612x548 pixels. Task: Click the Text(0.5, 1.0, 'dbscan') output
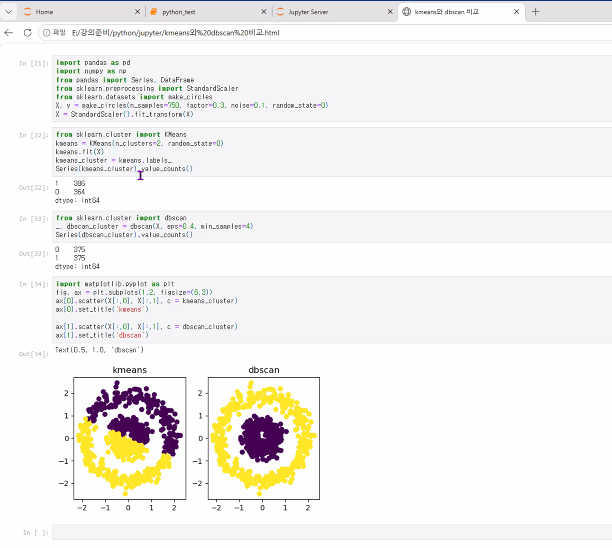pyautogui.click(x=99, y=350)
